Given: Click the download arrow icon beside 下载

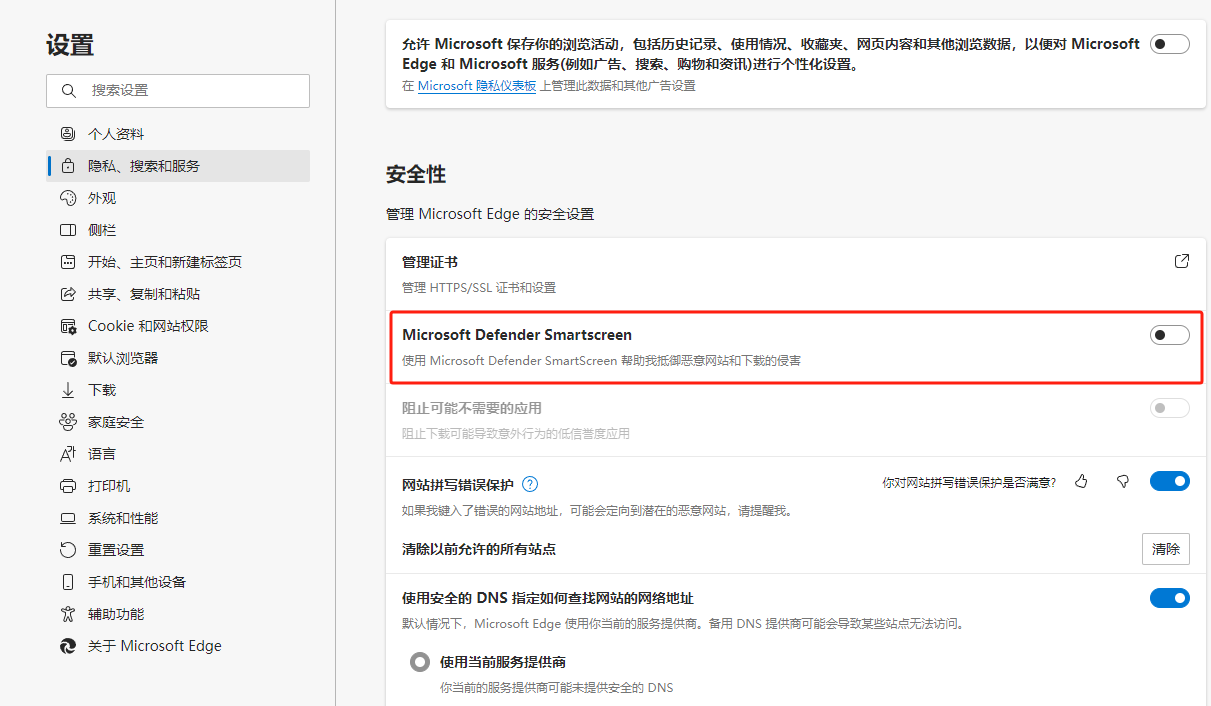Looking at the screenshot, I should [x=68, y=390].
